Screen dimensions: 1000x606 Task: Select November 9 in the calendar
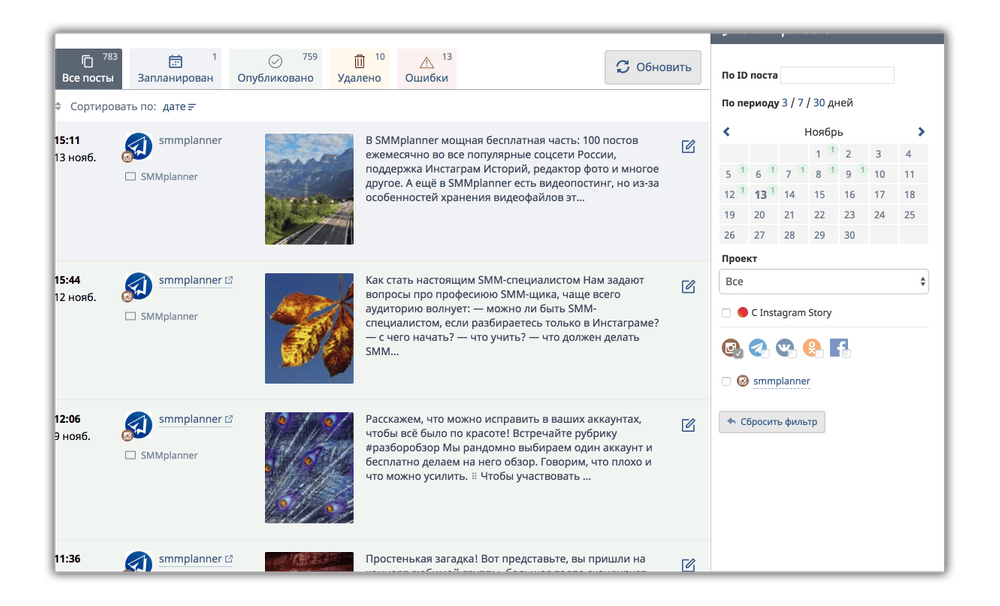click(x=853, y=174)
